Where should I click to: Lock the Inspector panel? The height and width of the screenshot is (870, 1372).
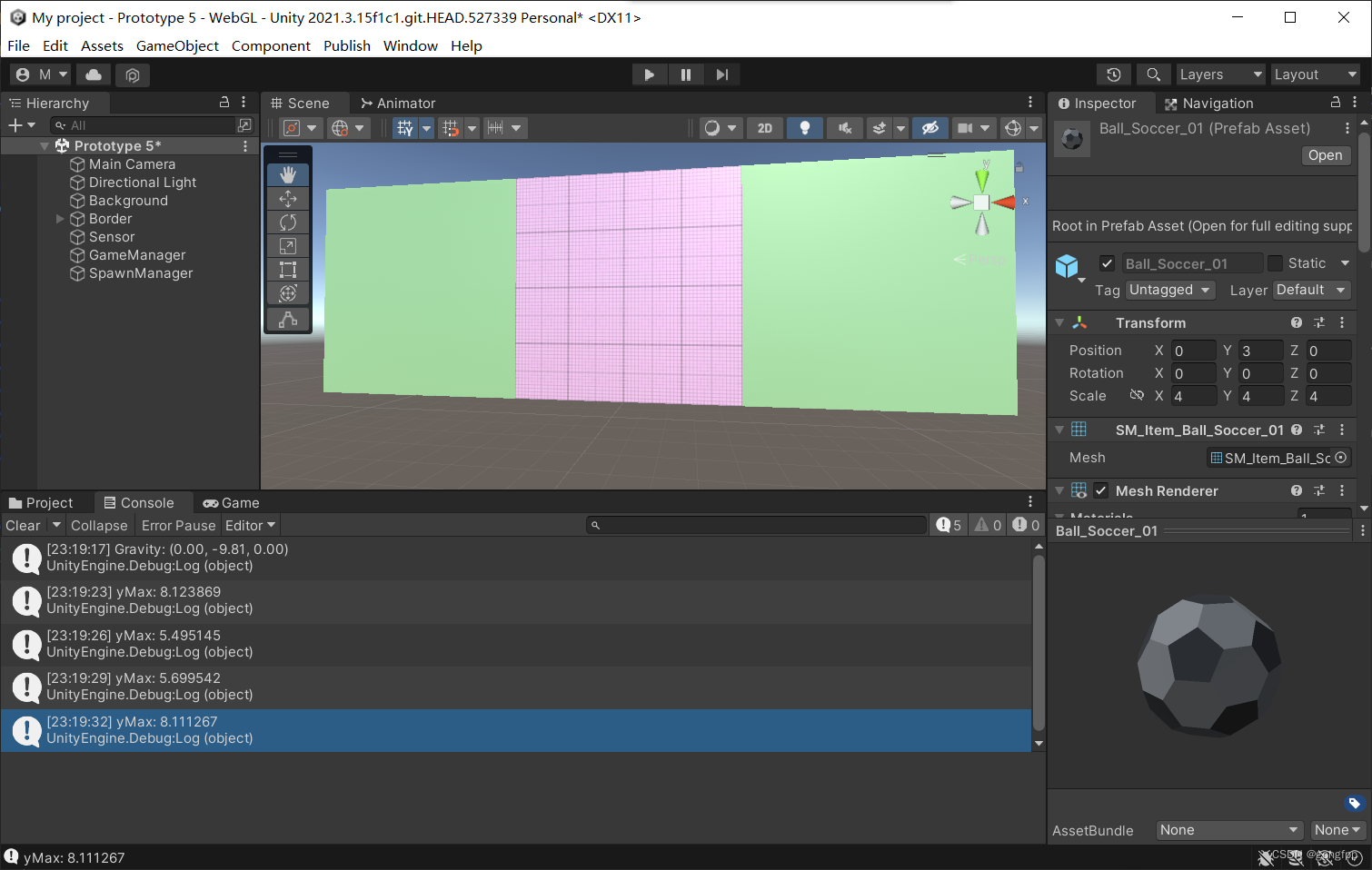click(x=1335, y=103)
